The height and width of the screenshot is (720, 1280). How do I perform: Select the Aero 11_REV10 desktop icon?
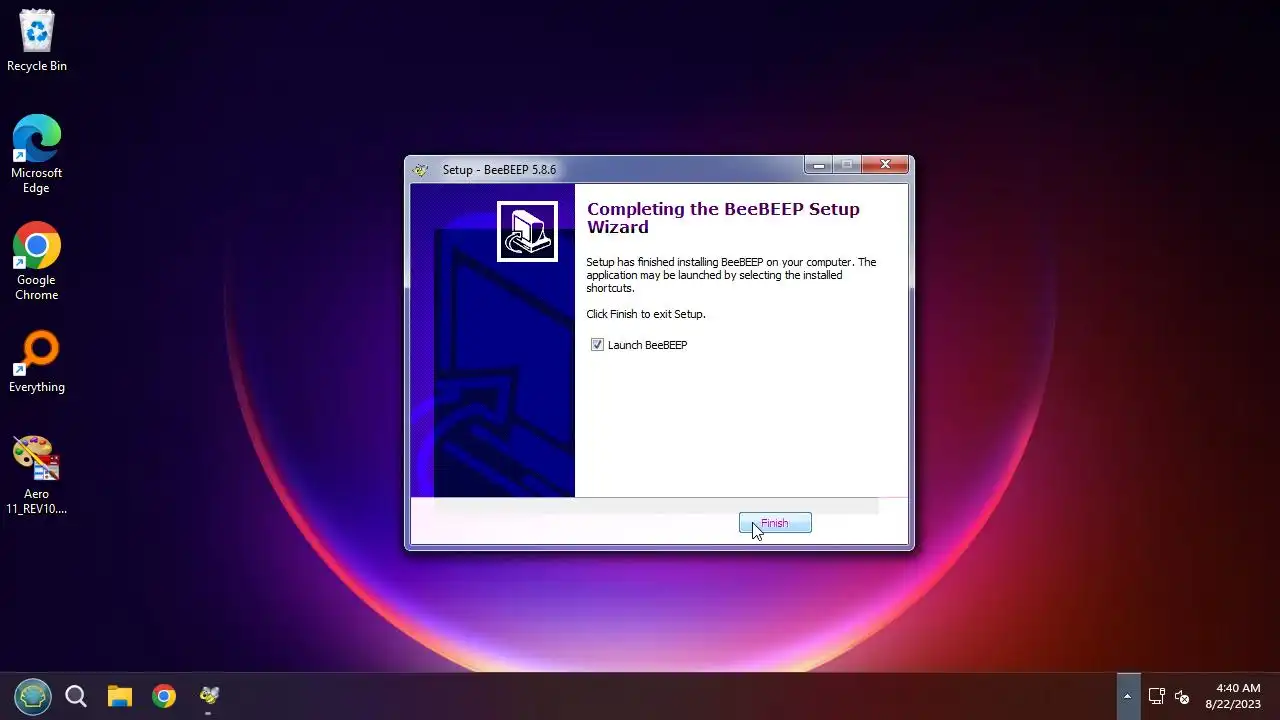coord(37,475)
